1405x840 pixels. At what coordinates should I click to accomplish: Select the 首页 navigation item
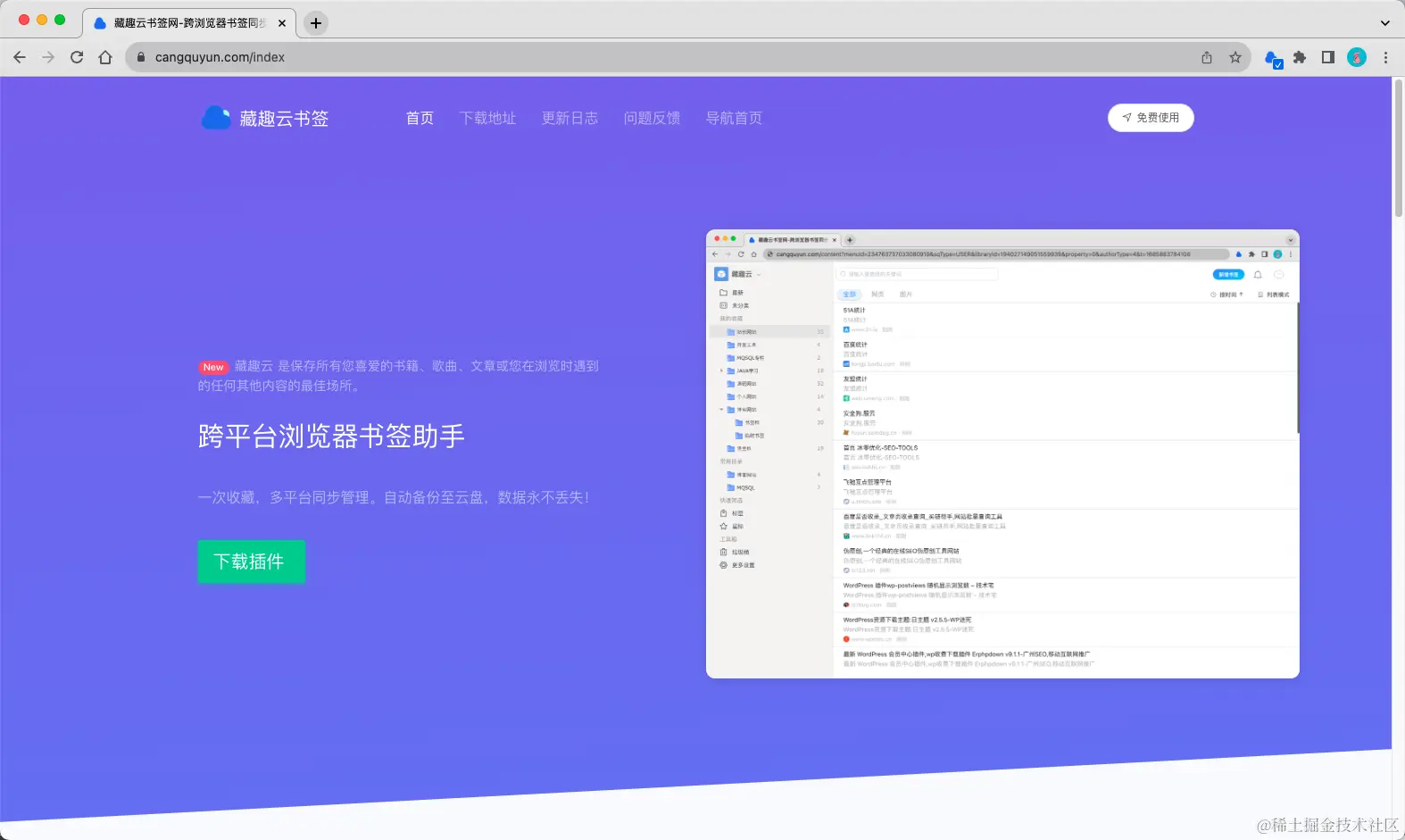420,118
